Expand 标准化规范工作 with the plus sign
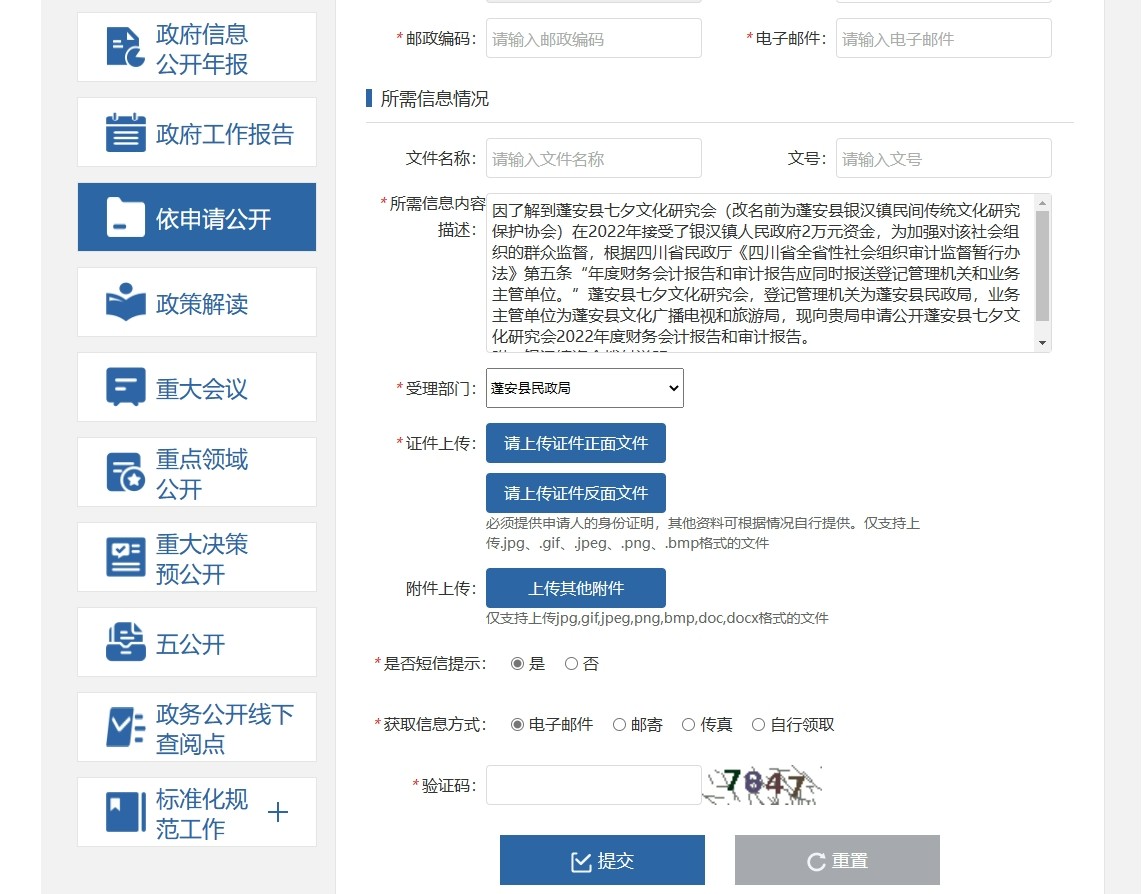The height and width of the screenshot is (894, 1147). [278, 813]
